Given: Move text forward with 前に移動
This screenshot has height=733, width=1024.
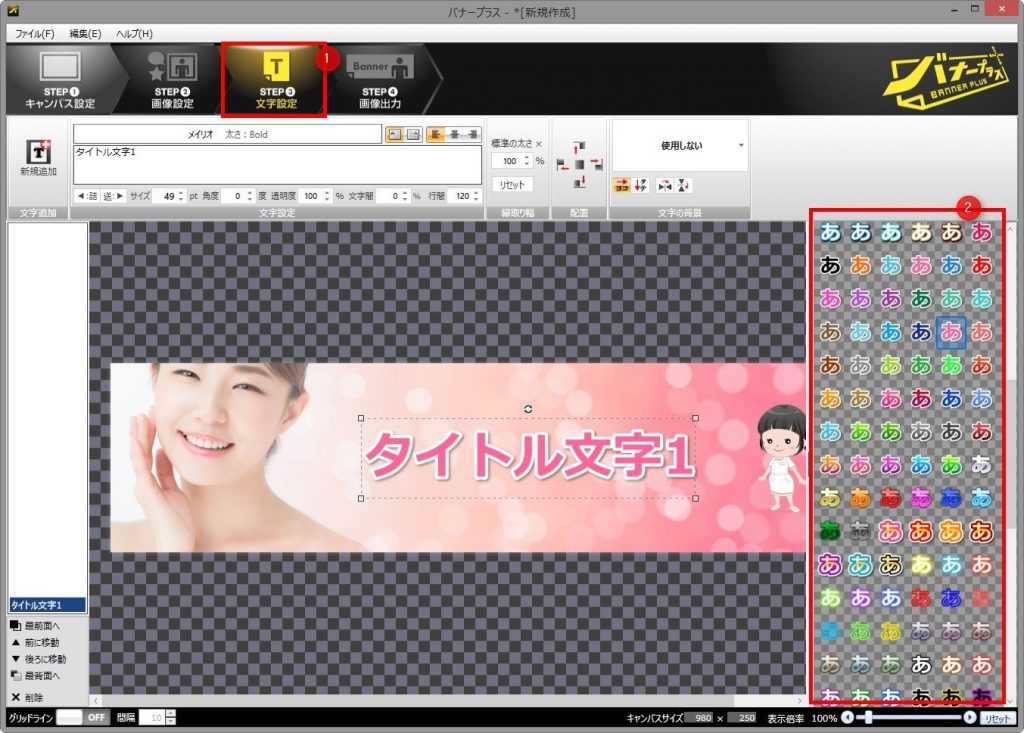Looking at the screenshot, I should pos(35,643).
